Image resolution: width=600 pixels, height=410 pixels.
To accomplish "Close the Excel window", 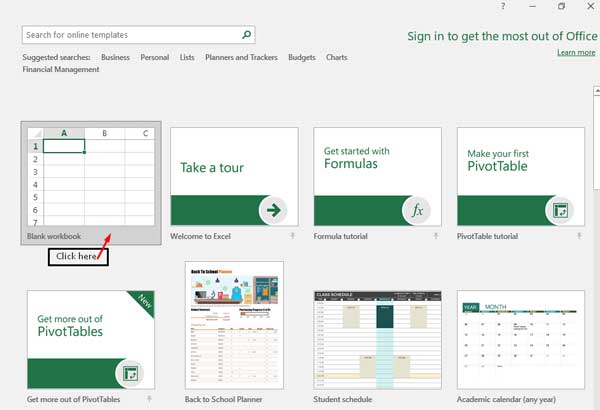I will pyautogui.click(x=590, y=6).
